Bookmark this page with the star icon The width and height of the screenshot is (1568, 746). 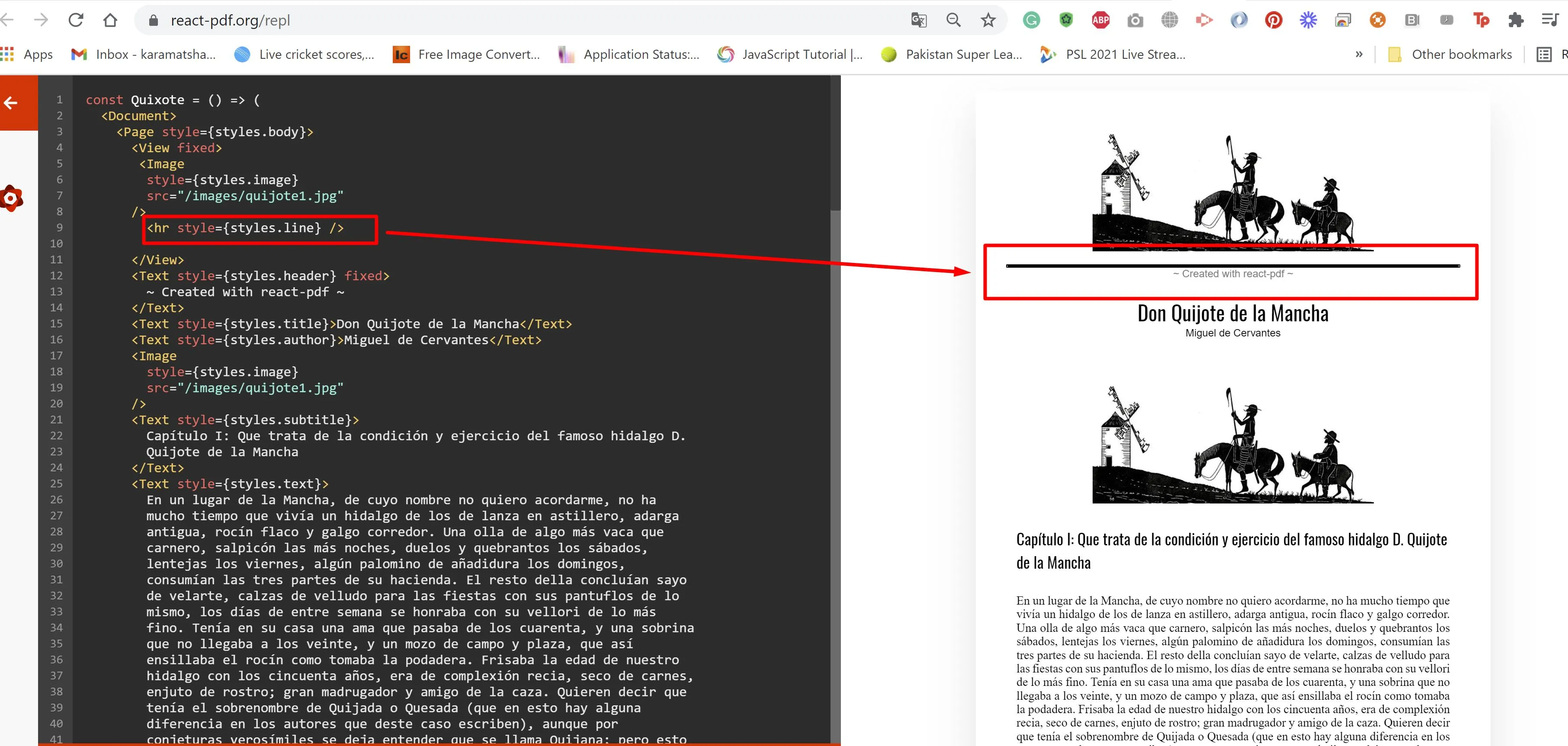tap(988, 20)
